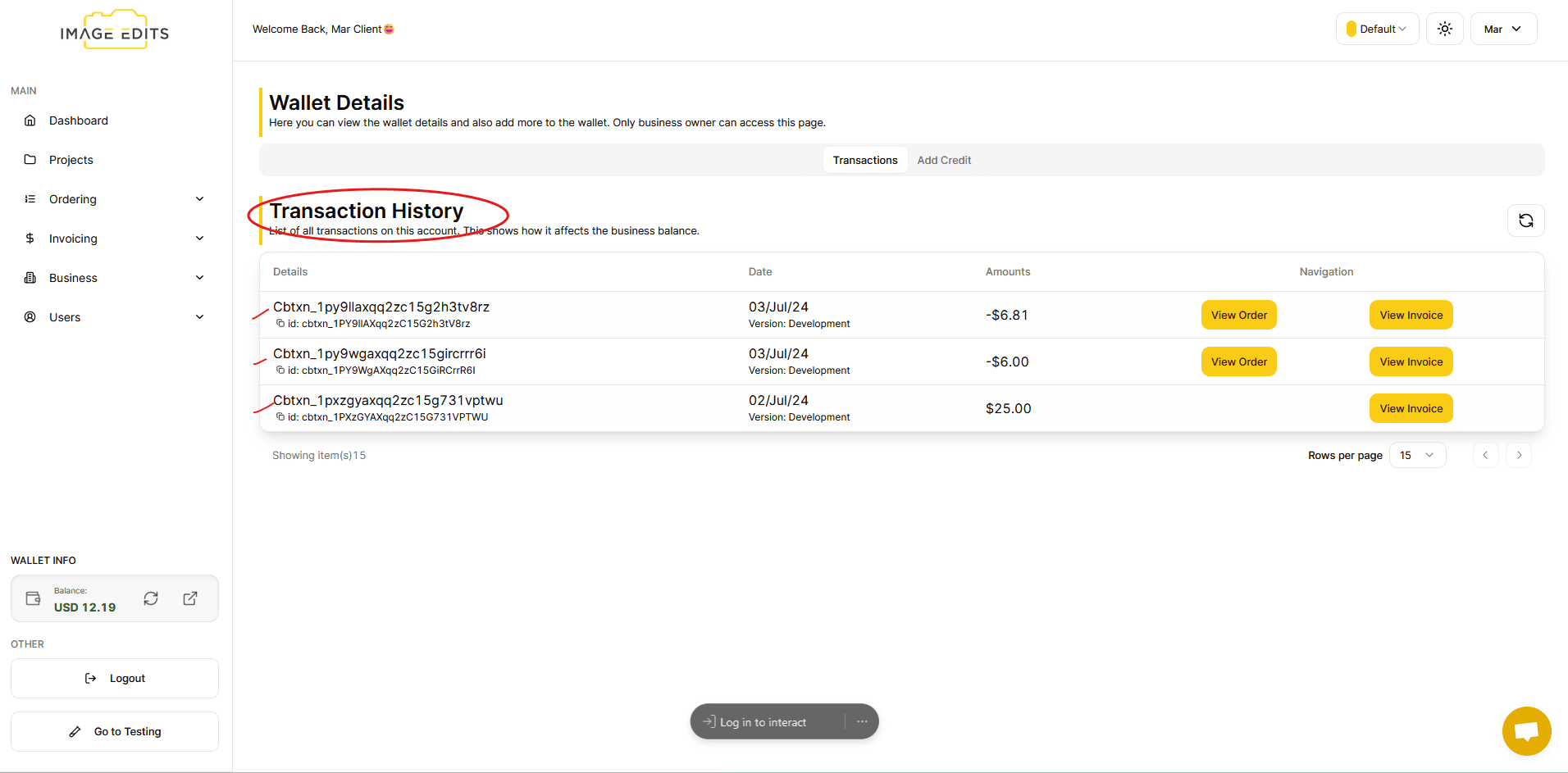The width and height of the screenshot is (1568, 773).
Task: Go to previous page of transactions
Action: pos(1485,455)
